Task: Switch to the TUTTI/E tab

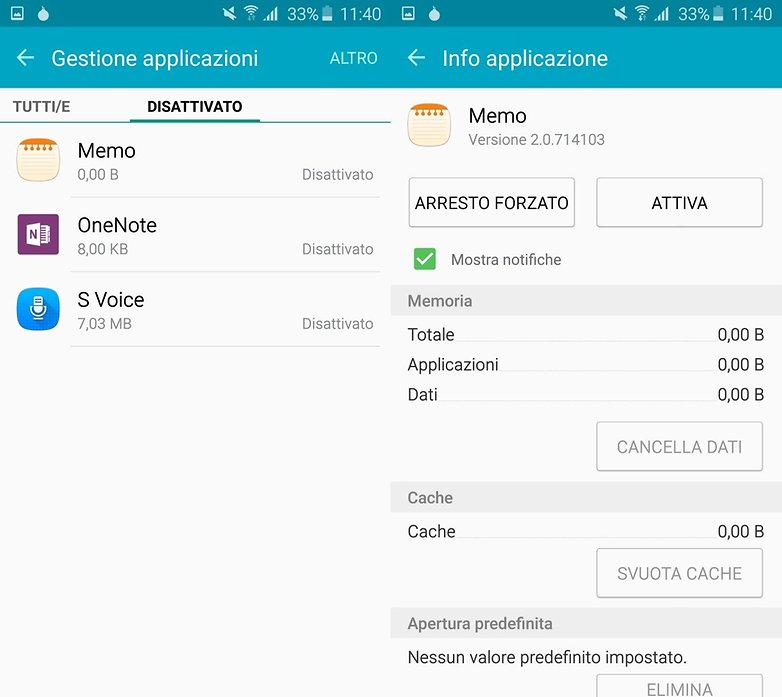Action: (41, 106)
